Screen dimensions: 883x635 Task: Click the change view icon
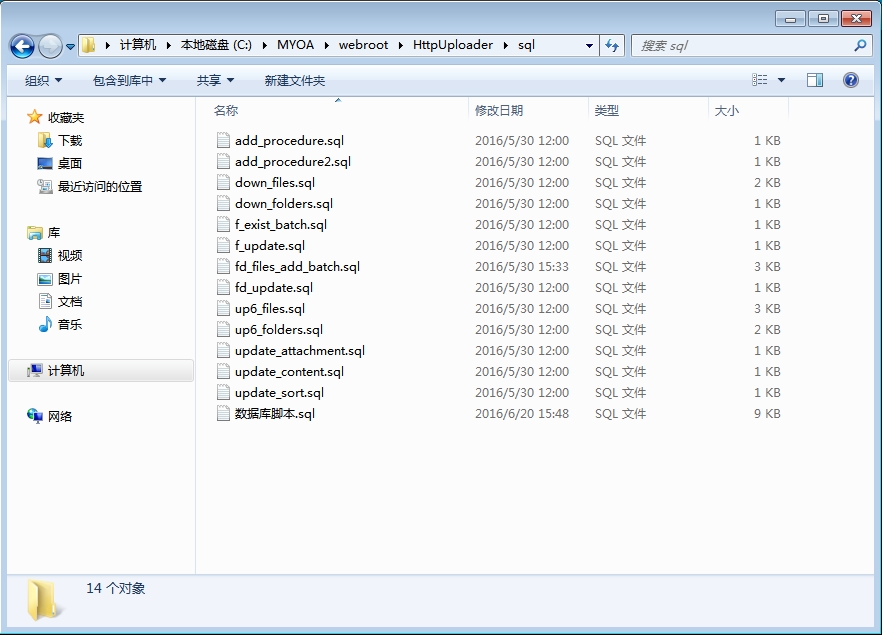click(759, 80)
